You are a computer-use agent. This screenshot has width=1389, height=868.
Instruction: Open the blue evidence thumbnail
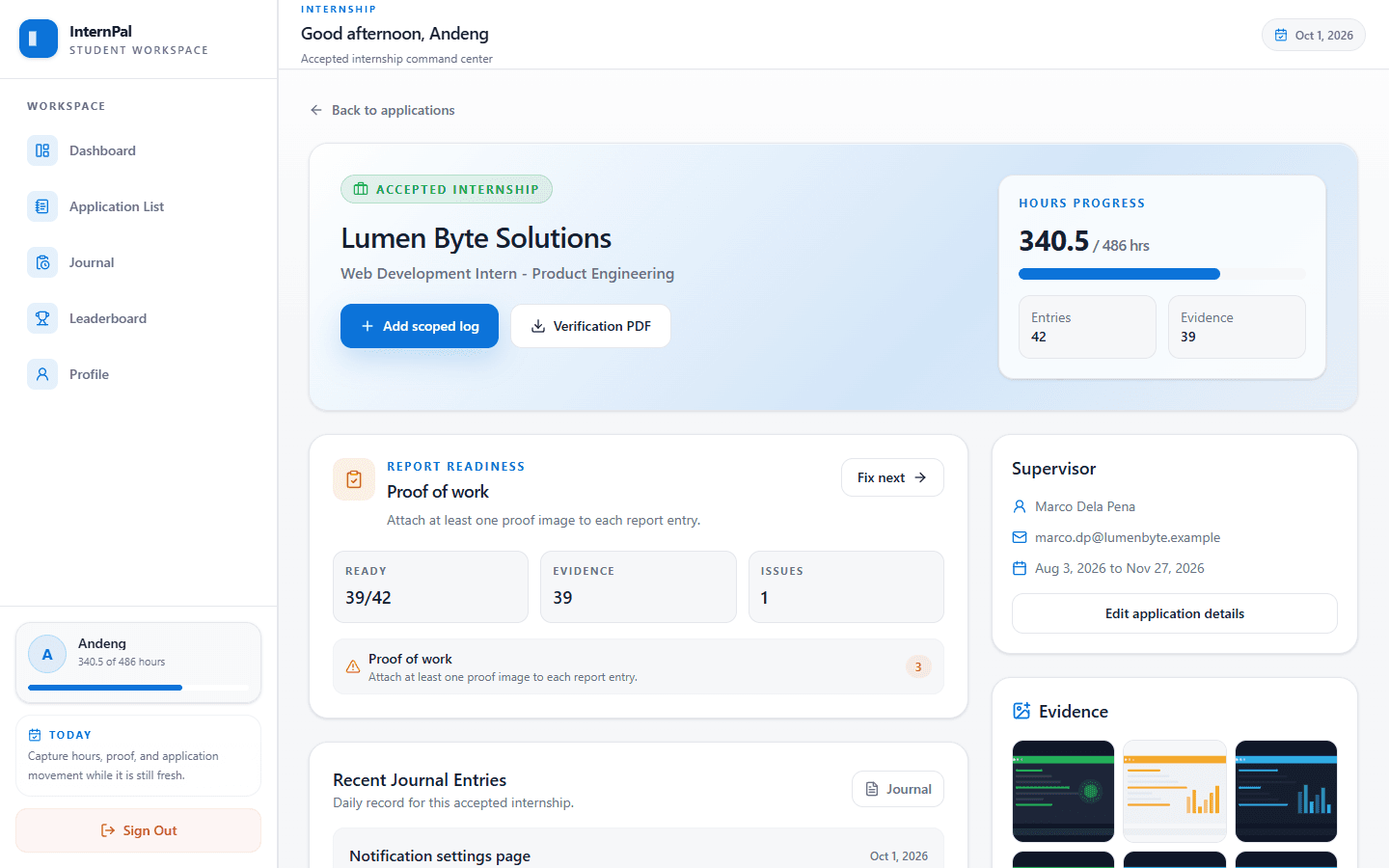click(1287, 791)
